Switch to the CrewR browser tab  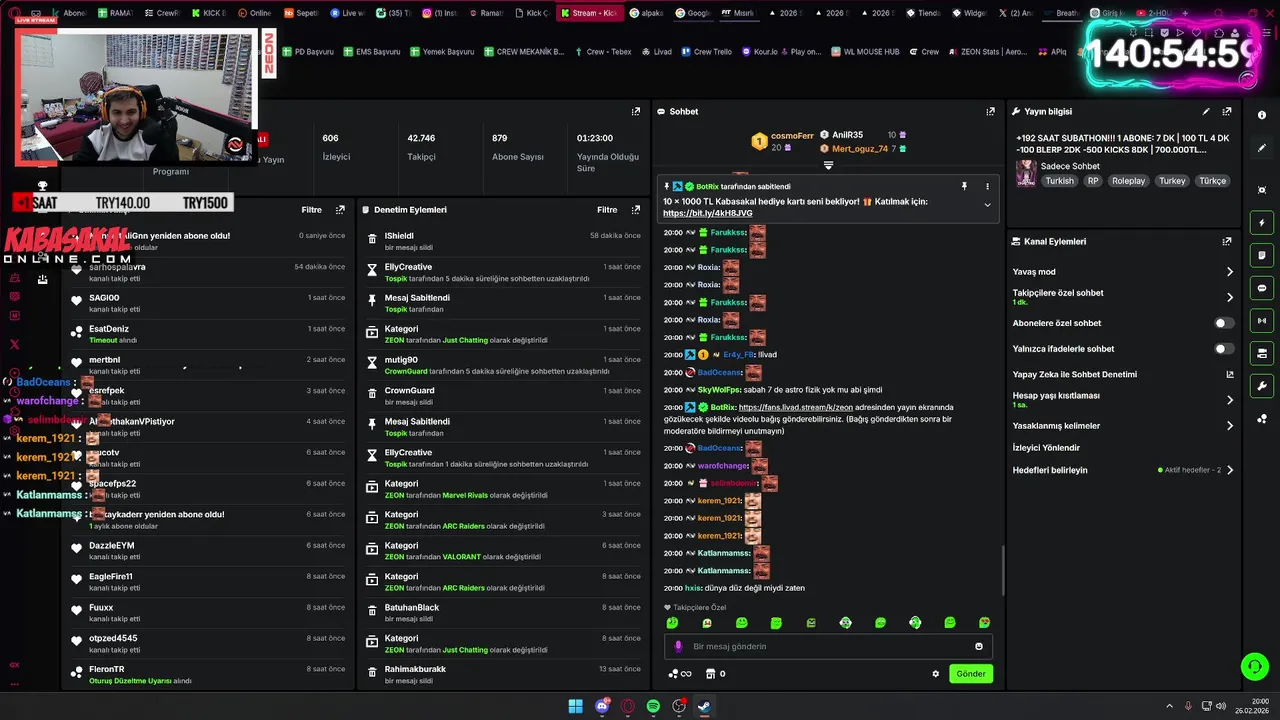(x=162, y=13)
